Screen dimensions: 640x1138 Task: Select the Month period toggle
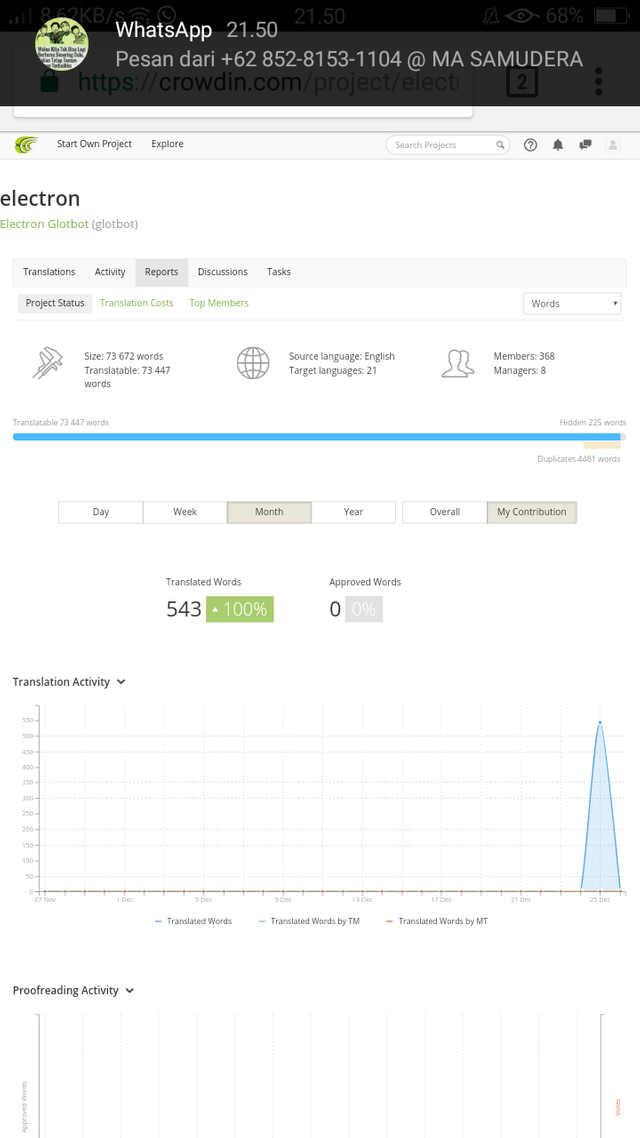click(269, 512)
